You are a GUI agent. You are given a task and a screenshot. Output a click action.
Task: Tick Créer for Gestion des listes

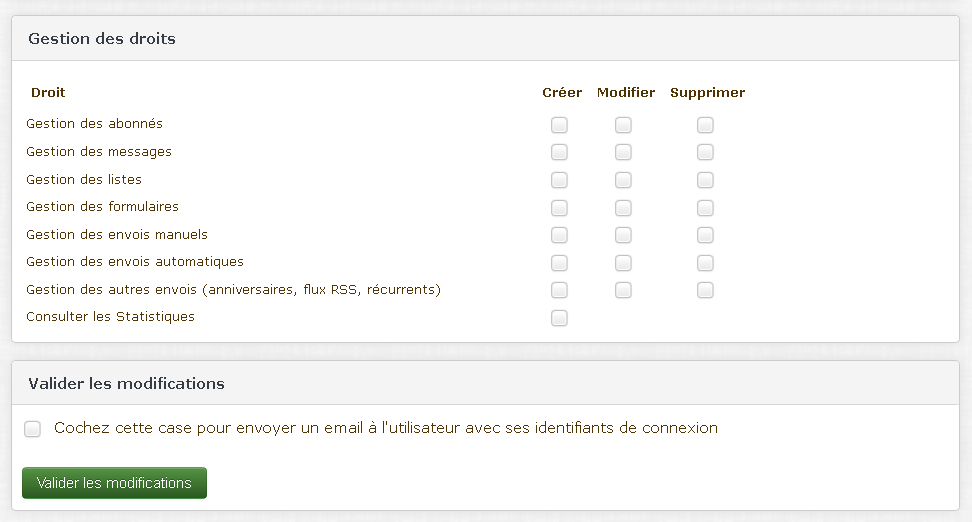click(x=559, y=180)
